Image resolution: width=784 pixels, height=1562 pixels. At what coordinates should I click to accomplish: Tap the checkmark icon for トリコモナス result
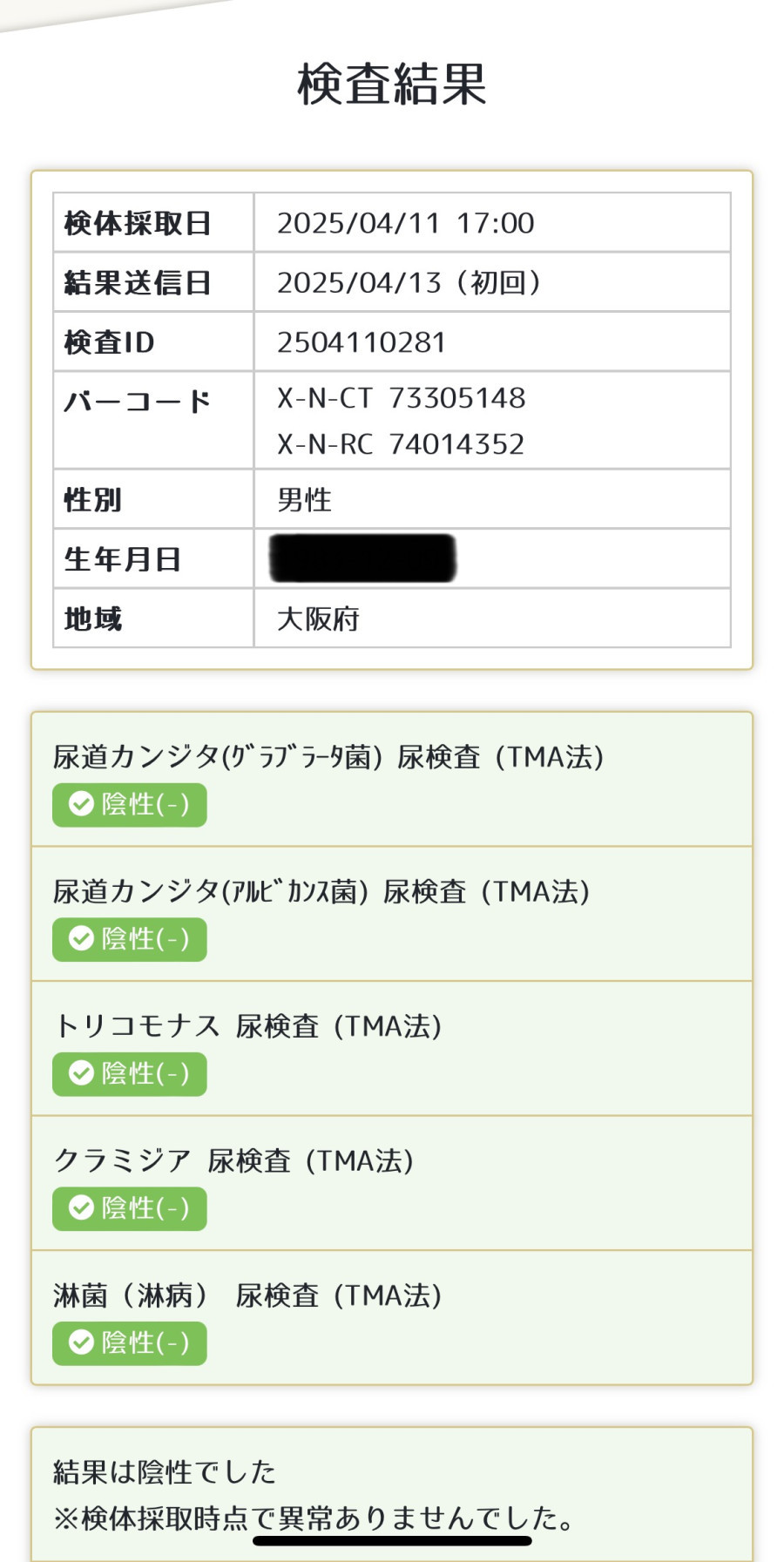81,1073
